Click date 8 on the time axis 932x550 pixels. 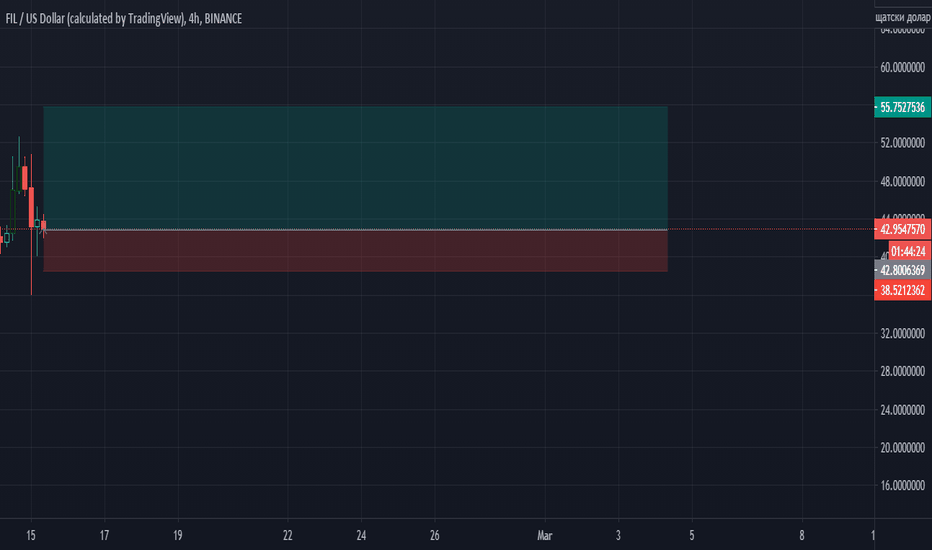click(x=802, y=536)
